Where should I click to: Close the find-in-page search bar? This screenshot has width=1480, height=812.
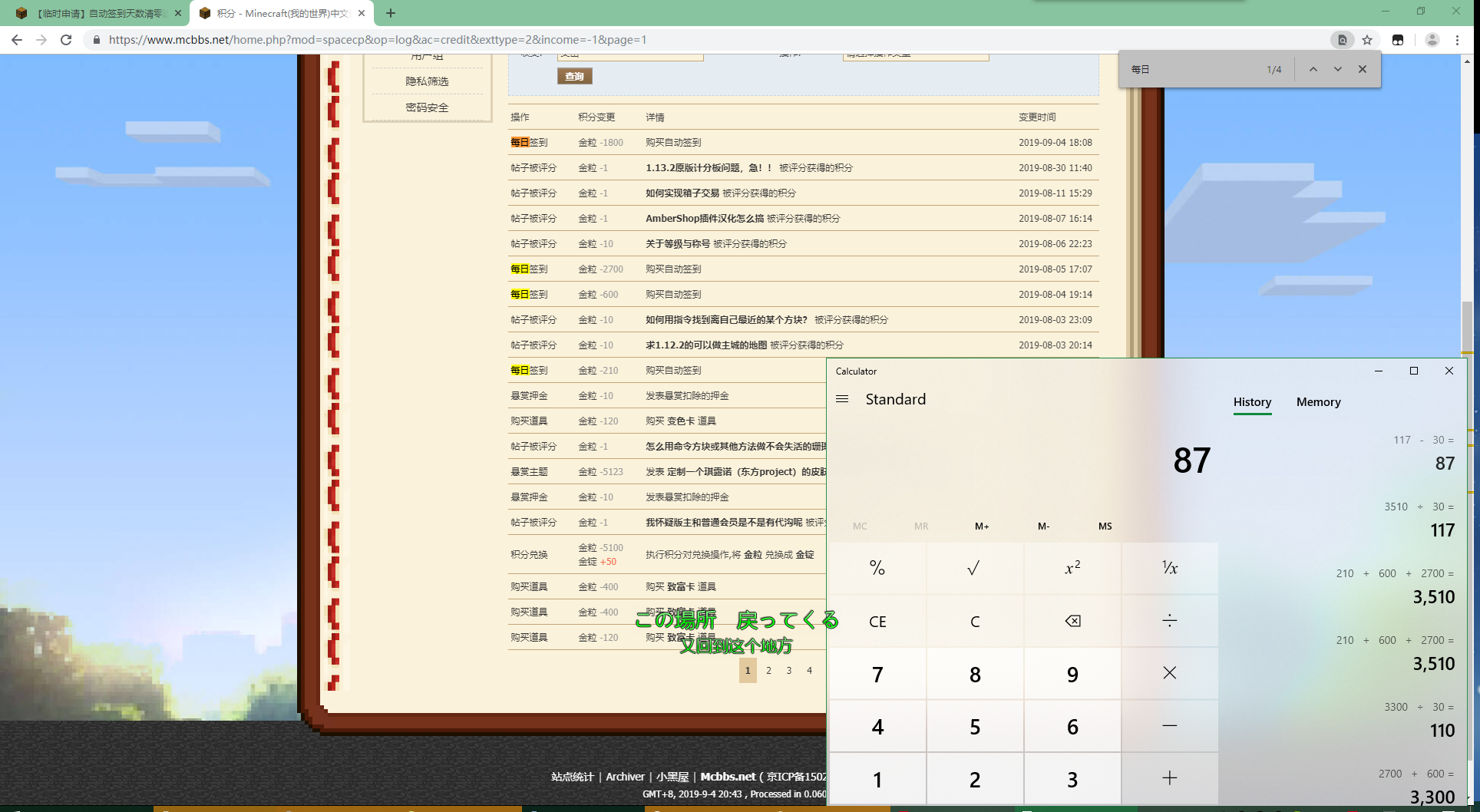(x=1363, y=69)
